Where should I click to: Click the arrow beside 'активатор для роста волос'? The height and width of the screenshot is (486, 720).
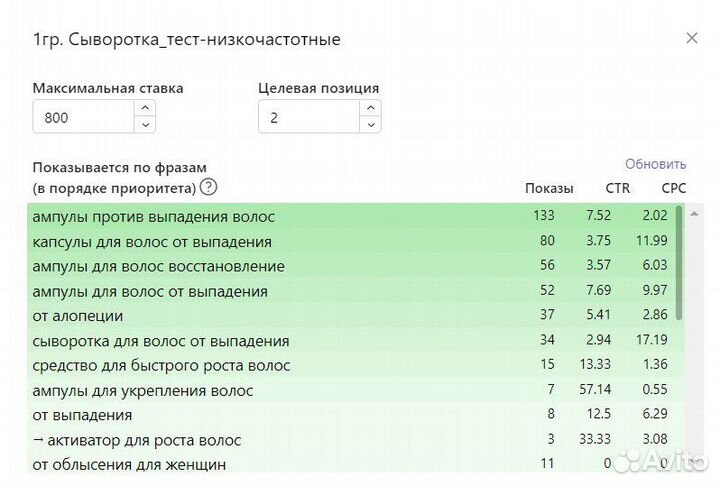click(38, 440)
